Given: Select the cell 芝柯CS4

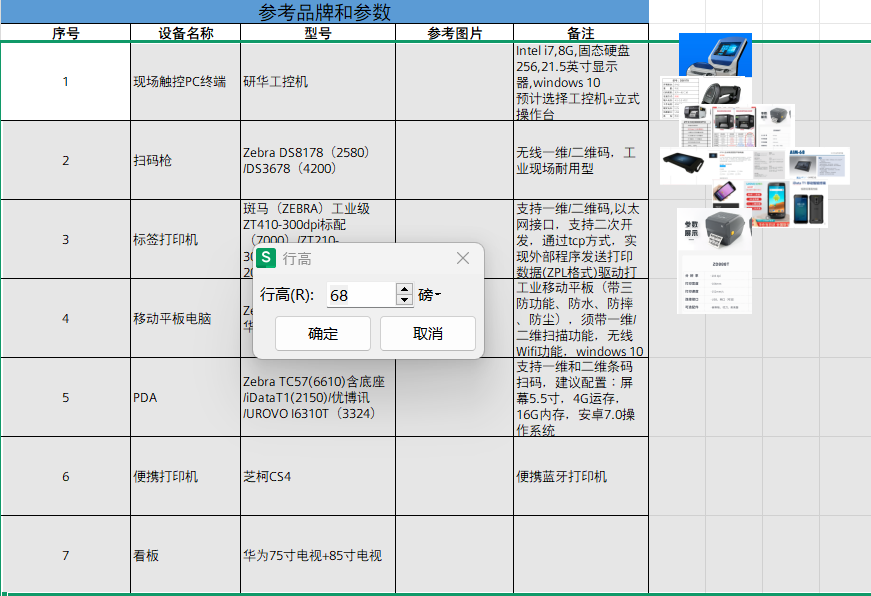Looking at the screenshot, I should tap(318, 476).
